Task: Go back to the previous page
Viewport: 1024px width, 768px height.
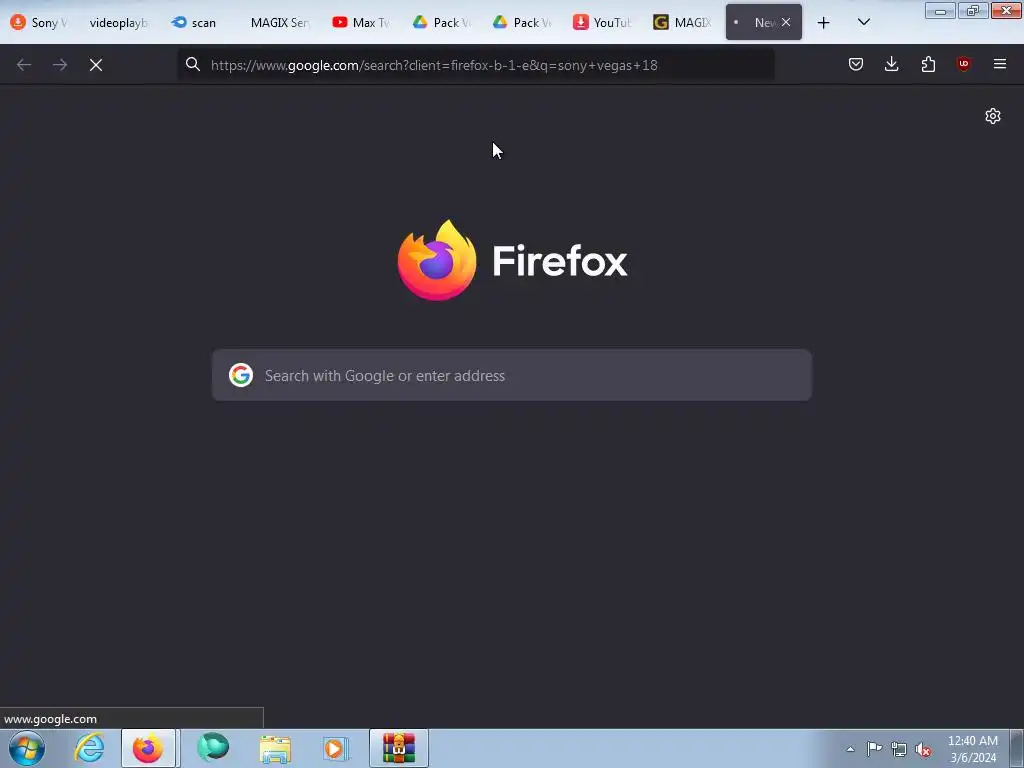Action: coord(24,65)
